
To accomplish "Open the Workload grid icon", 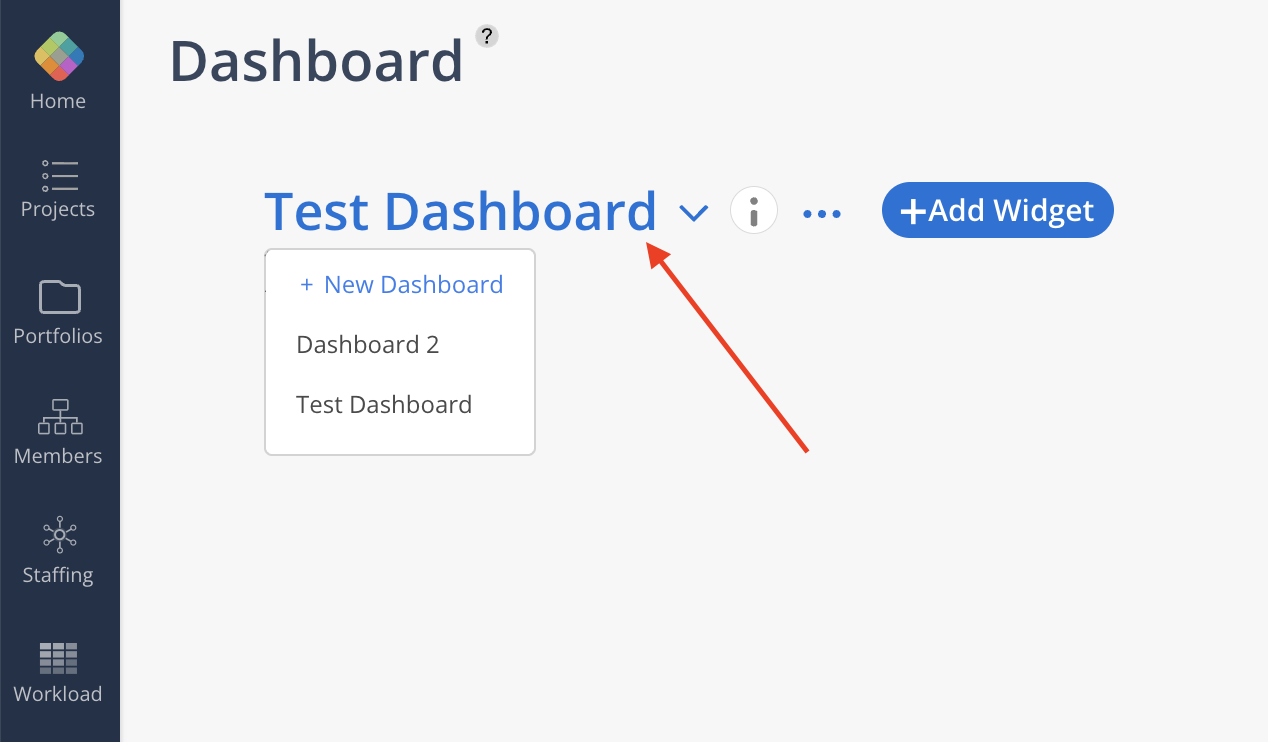I will pyautogui.click(x=58, y=658).
